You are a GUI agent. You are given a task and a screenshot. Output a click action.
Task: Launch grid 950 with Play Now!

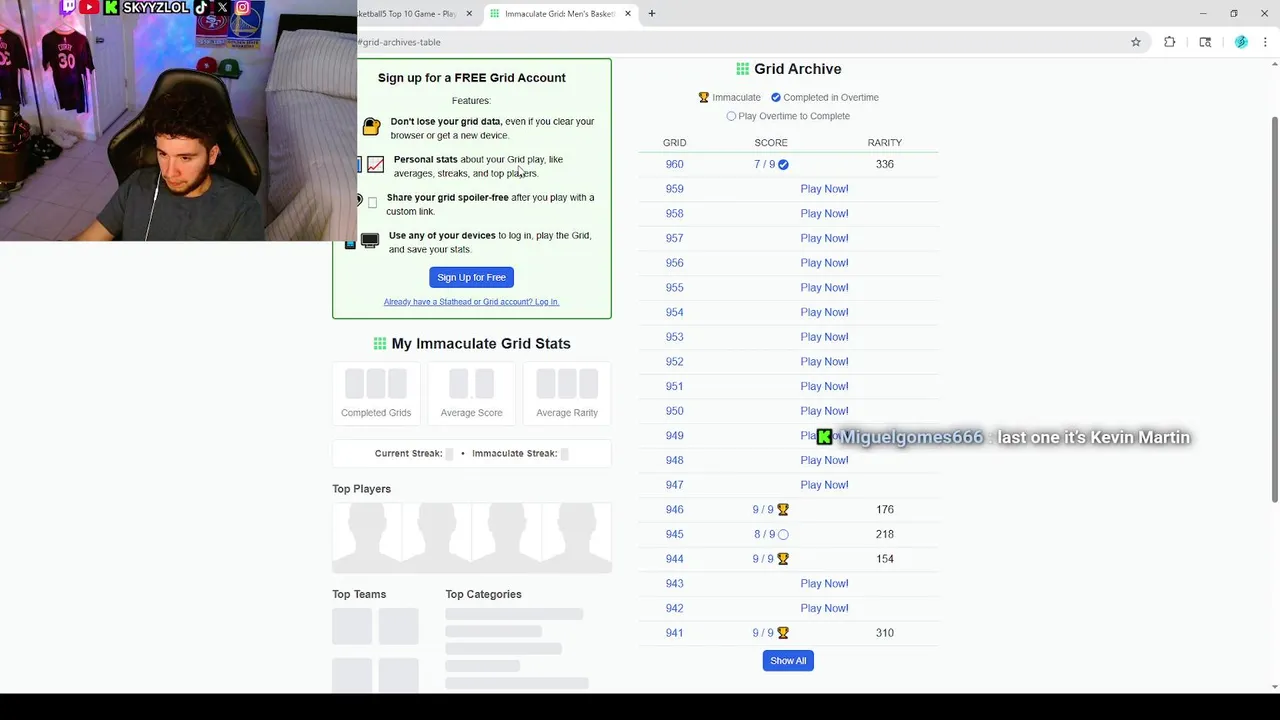click(x=824, y=411)
